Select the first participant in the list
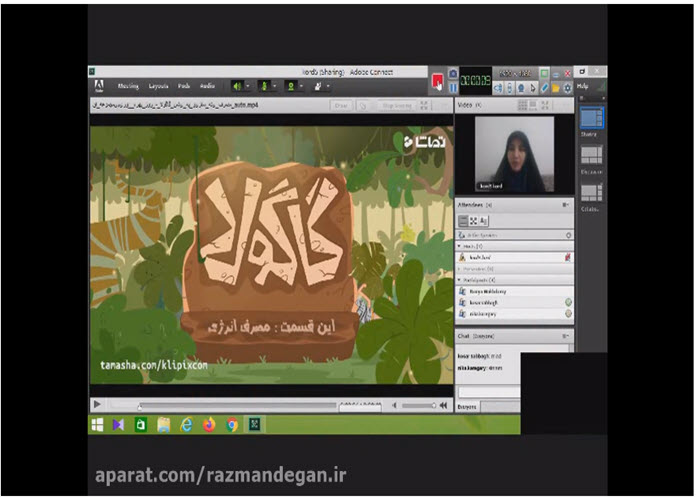 514,292
